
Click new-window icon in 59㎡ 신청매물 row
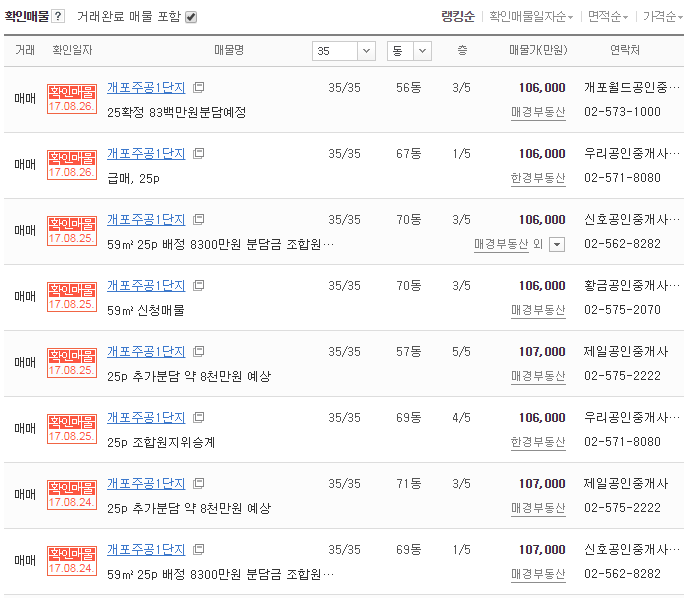point(199,285)
